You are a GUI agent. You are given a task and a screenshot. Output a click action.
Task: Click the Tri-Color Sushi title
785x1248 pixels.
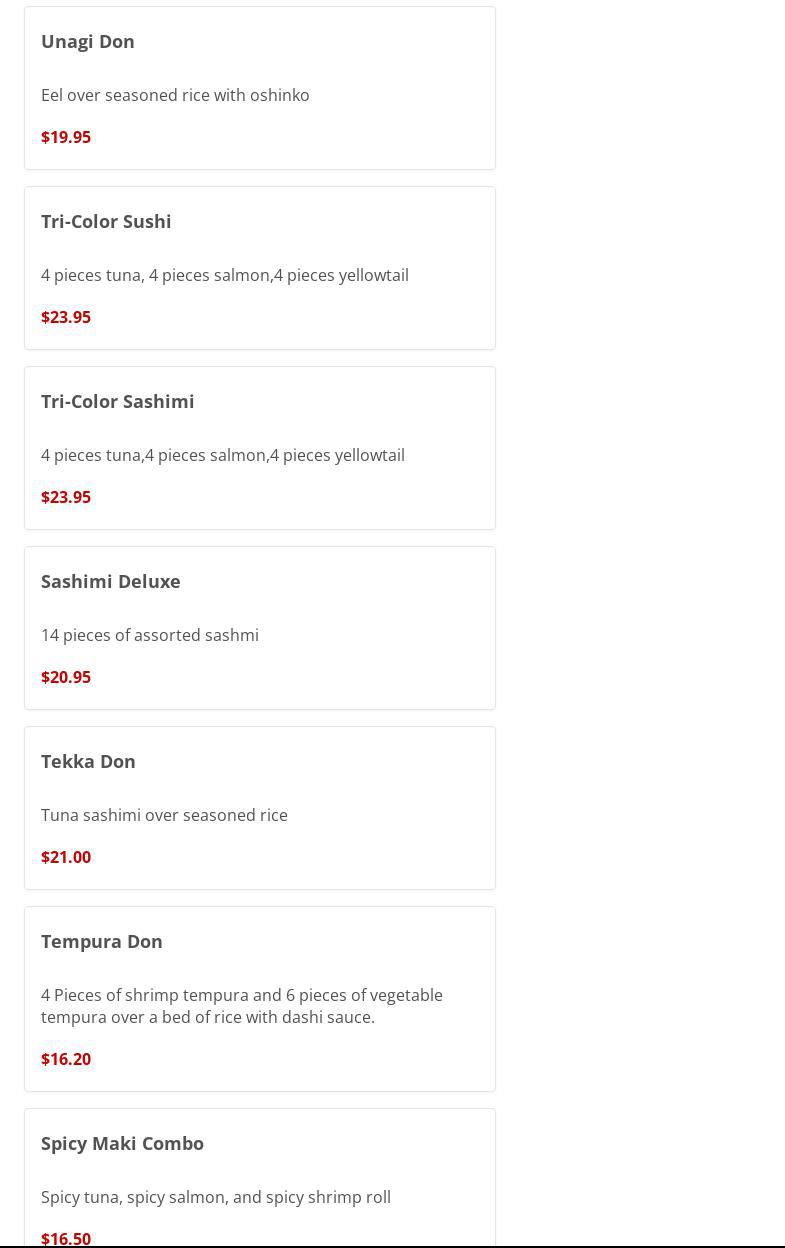point(106,221)
